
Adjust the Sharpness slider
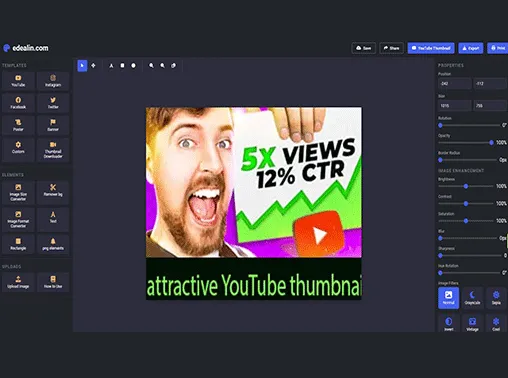(x=469, y=255)
